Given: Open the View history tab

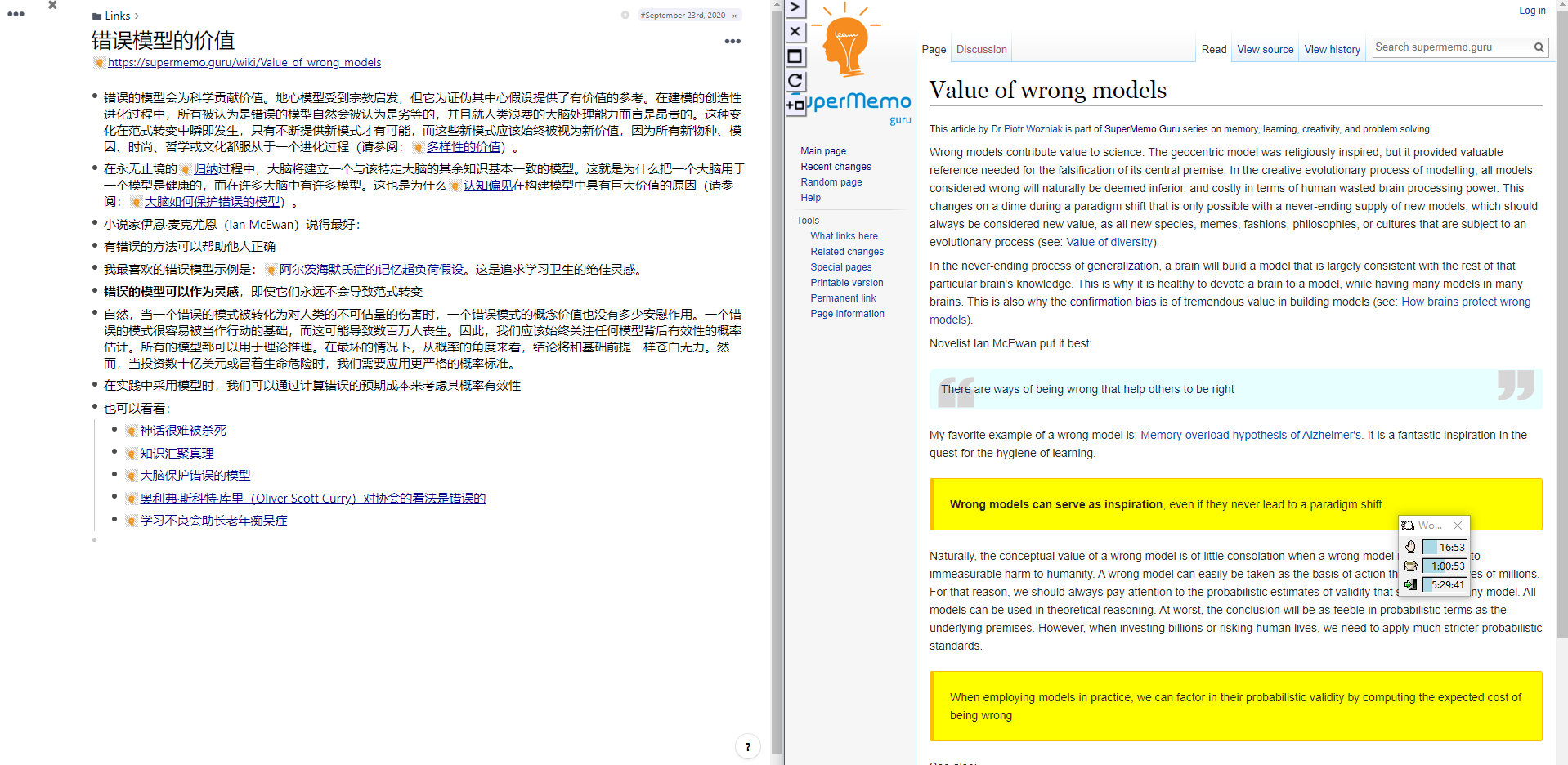Looking at the screenshot, I should (x=1332, y=49).
